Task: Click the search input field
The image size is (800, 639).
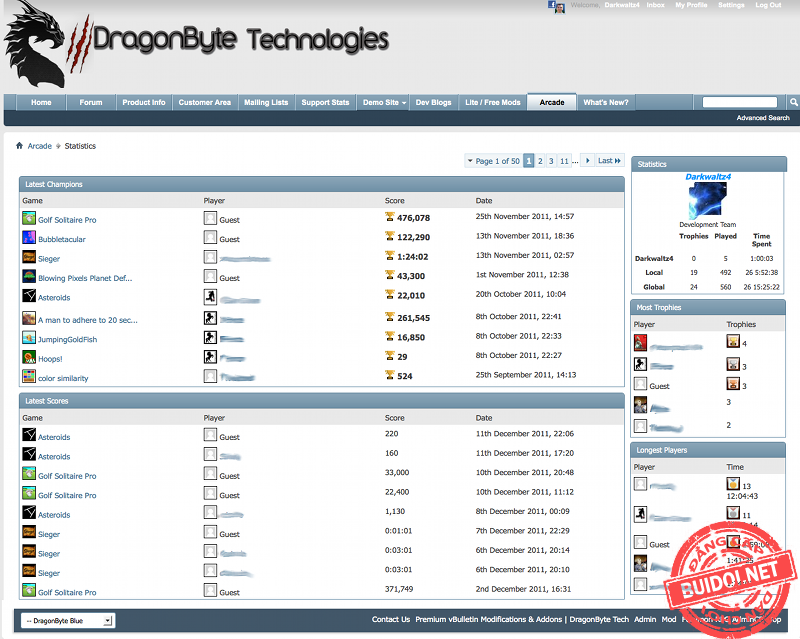Action: click(739, 102)
